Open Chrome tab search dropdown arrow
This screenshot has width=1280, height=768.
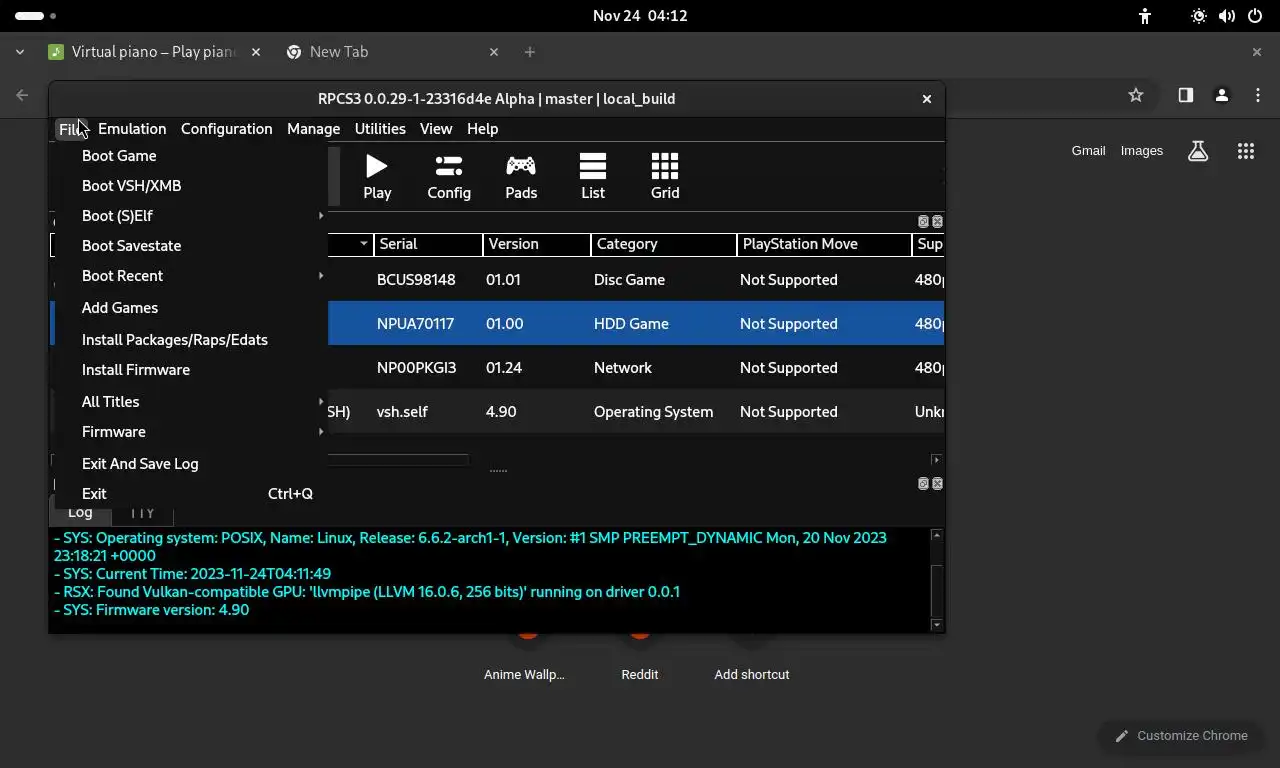[20, 52]
